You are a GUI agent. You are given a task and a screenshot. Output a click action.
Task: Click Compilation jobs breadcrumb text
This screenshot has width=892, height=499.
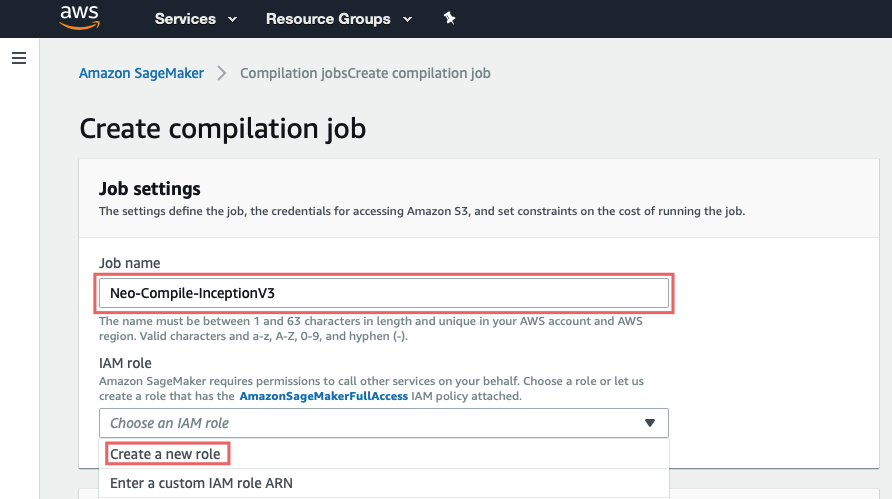point(294,73)
